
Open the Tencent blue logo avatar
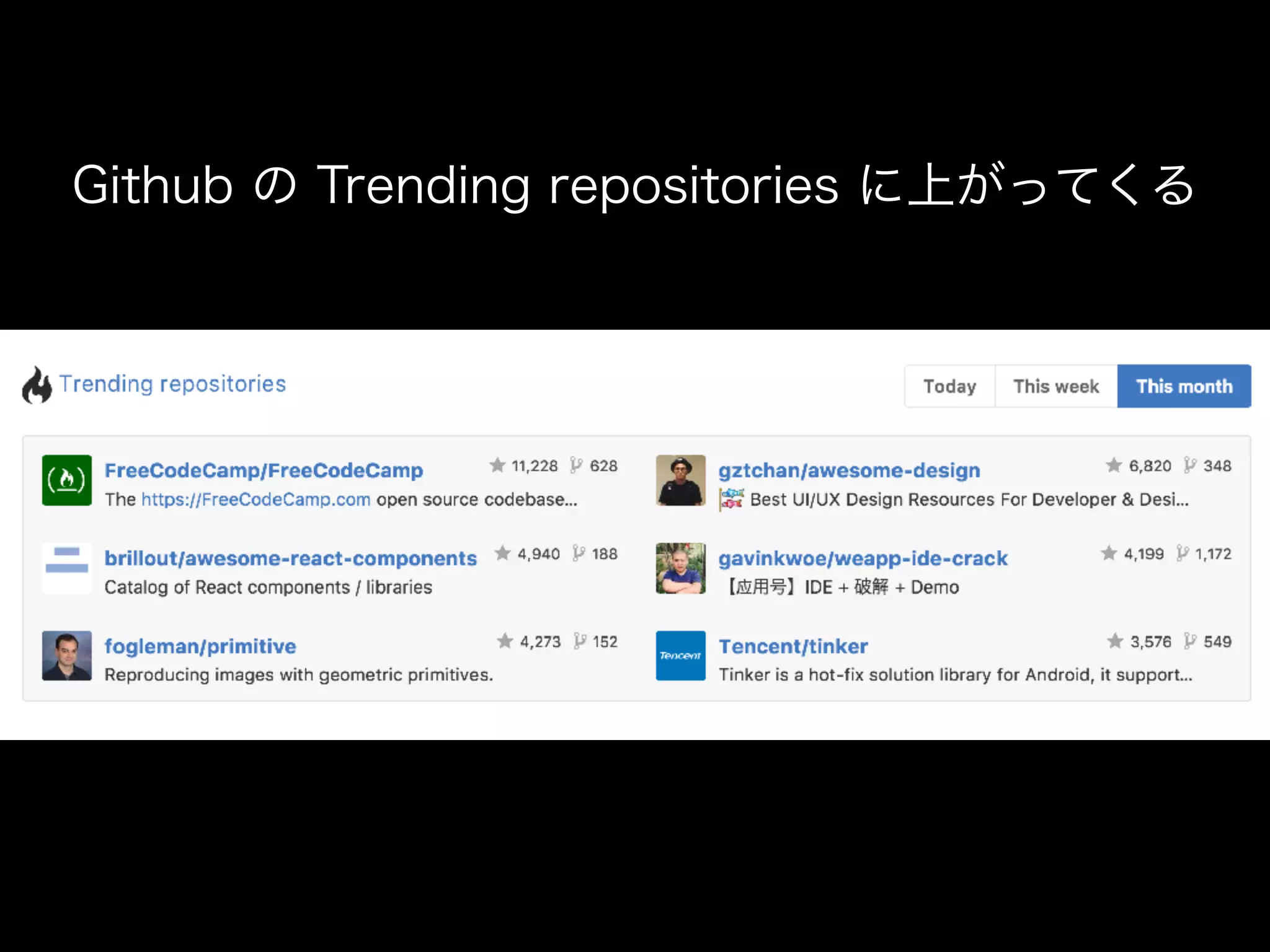pyautogui.click(x=681, y=656)
